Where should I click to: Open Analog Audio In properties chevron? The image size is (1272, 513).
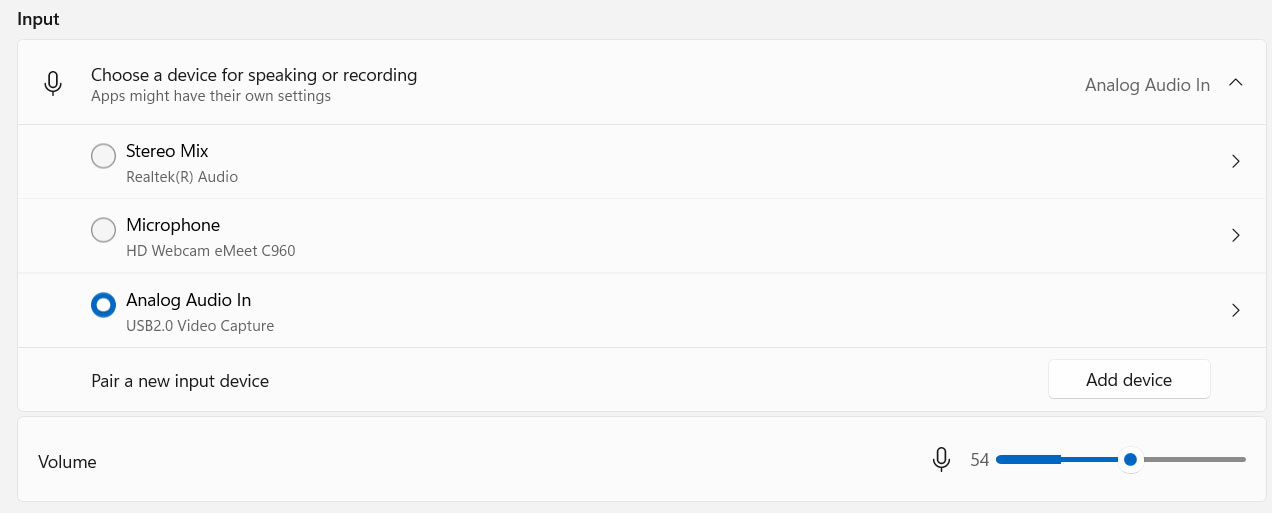pyautogui.click(x=1236, y=310)
